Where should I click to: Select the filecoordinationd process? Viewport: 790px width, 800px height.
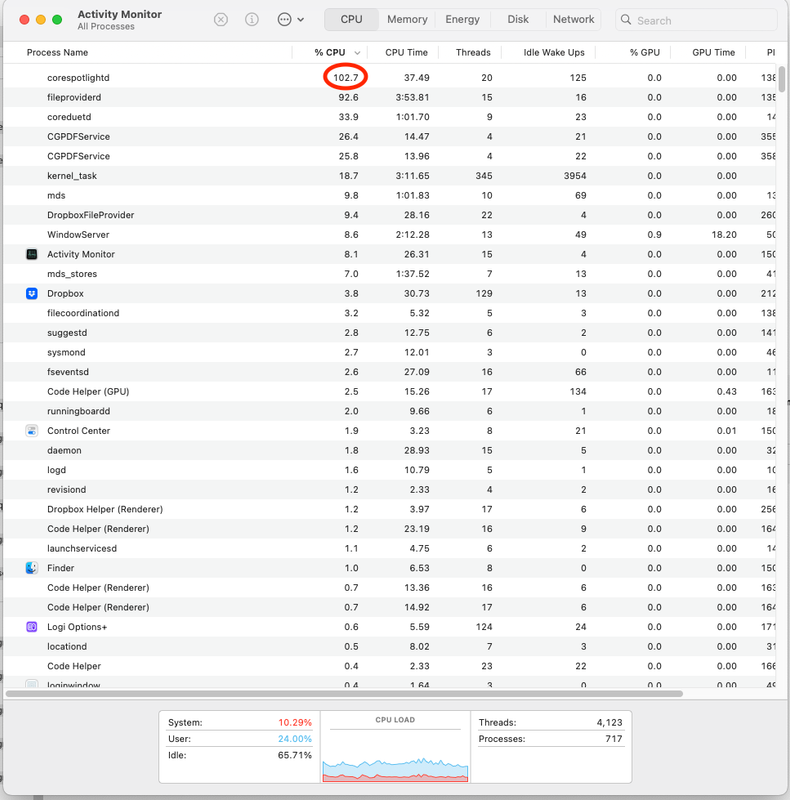point(390,313)
